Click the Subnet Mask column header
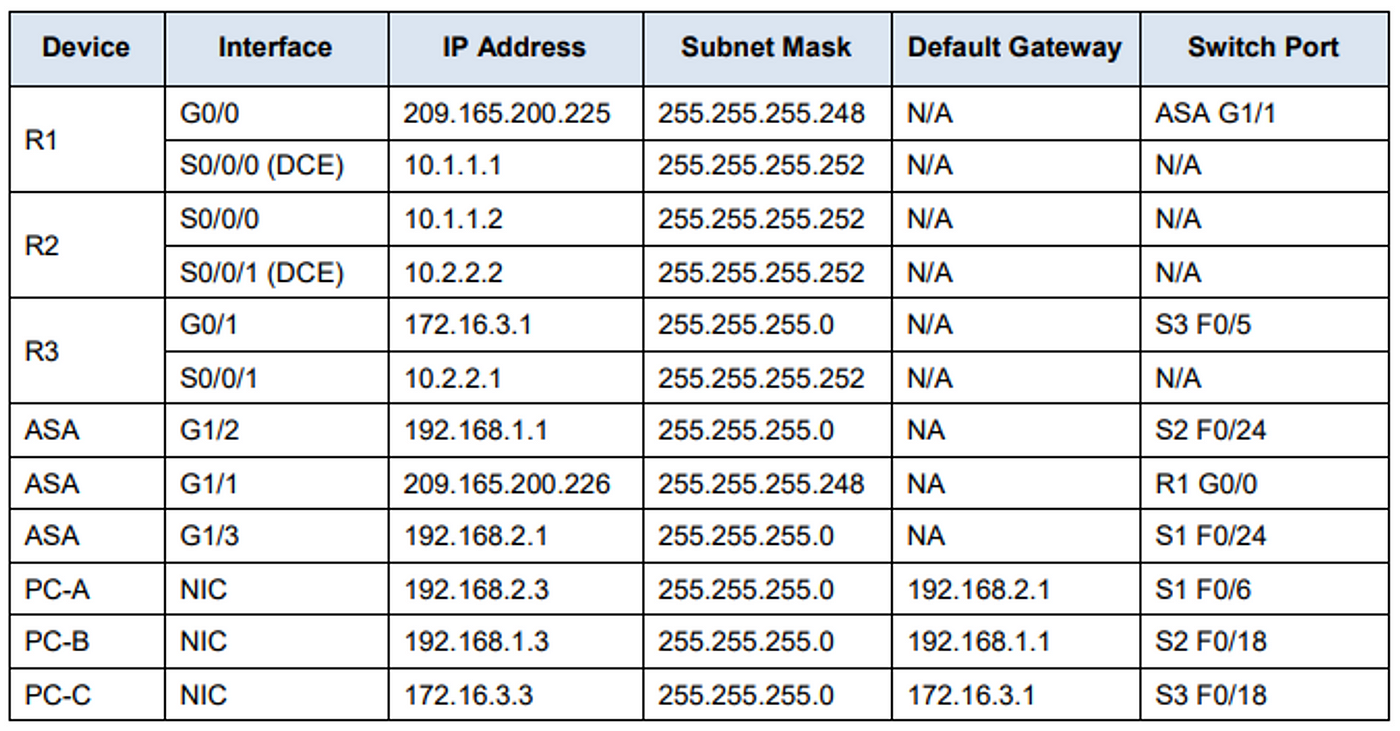 [766, 47]
